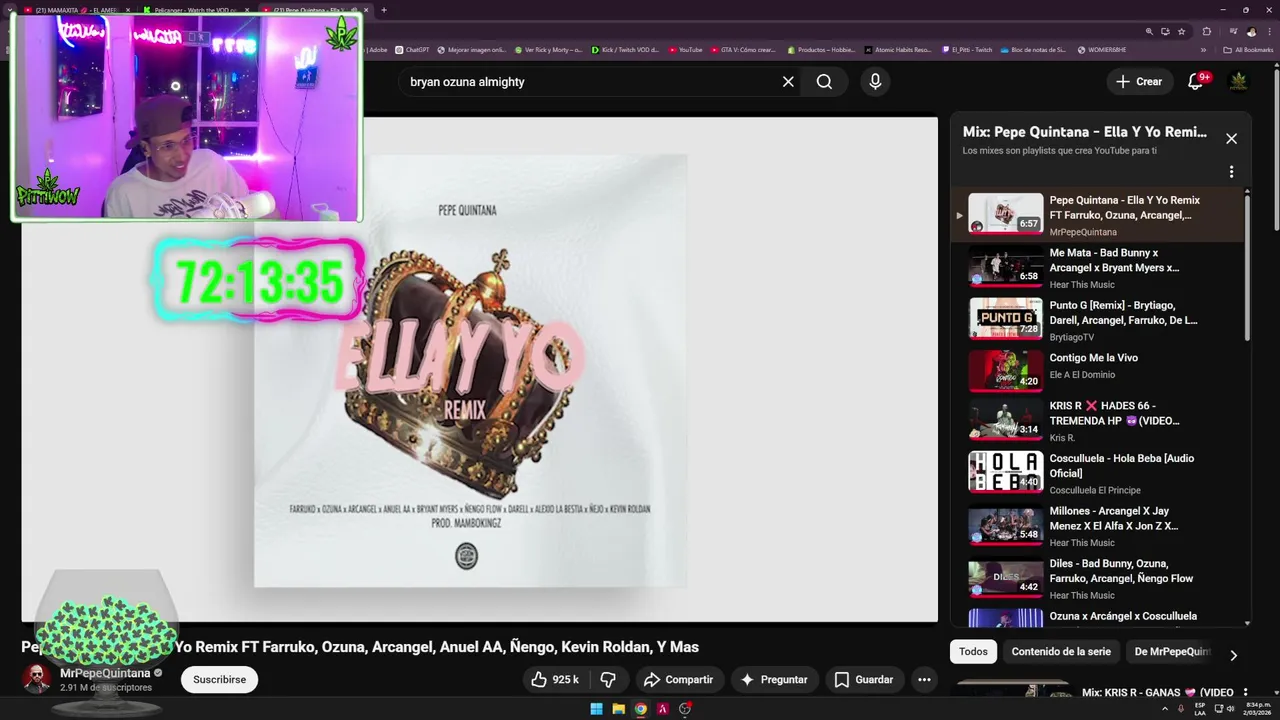Open the Kick / Twitch VOD bookmark

coord(625,49)
